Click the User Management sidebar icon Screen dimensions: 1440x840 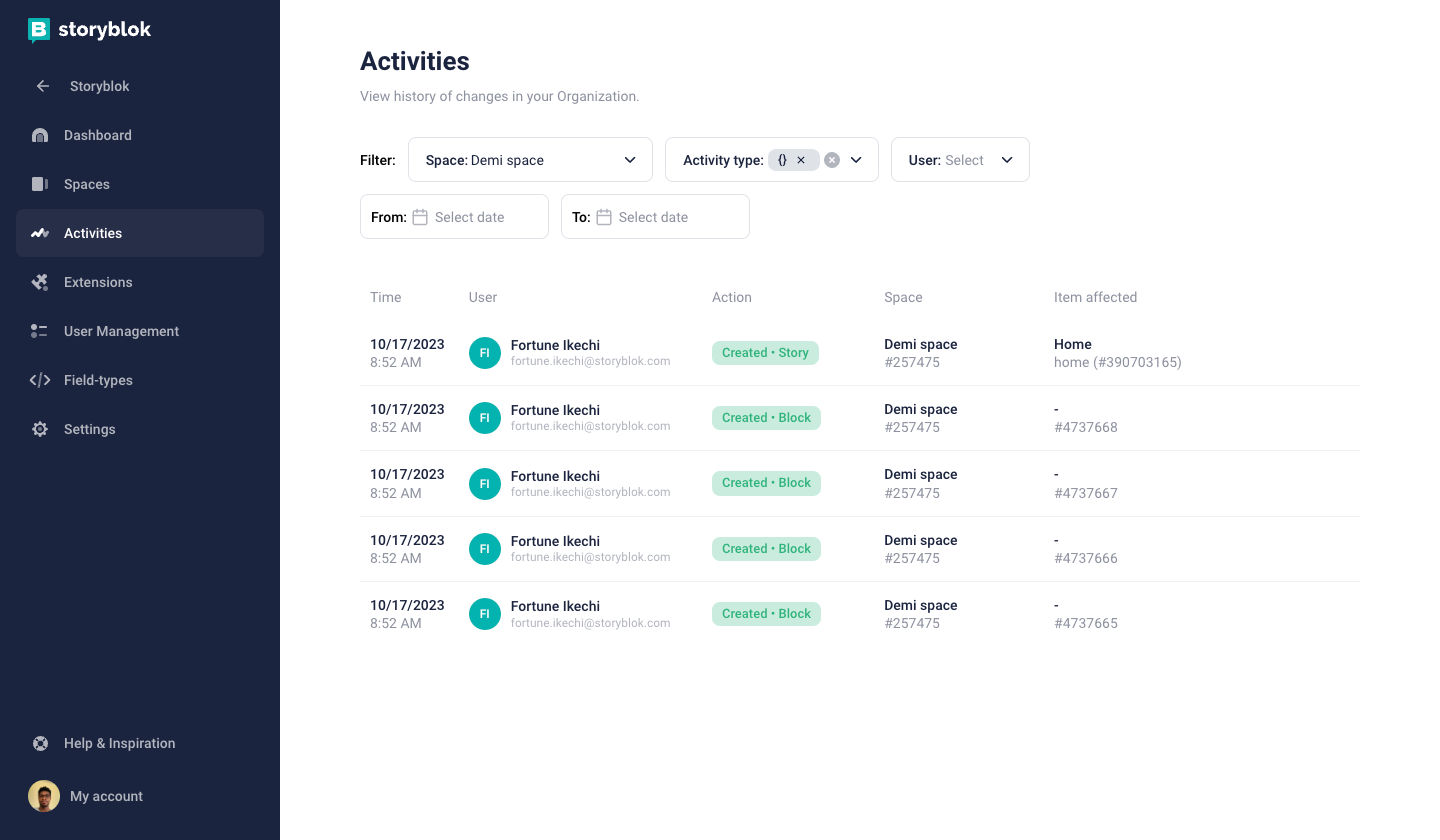[x=40, y=331]
